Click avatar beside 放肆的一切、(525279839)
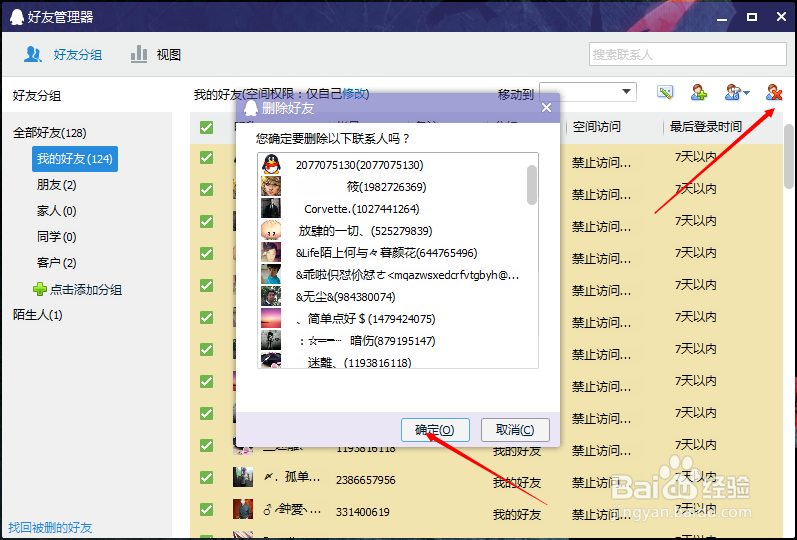The width and height of the screenshot is (797, 540). [271, 230]
